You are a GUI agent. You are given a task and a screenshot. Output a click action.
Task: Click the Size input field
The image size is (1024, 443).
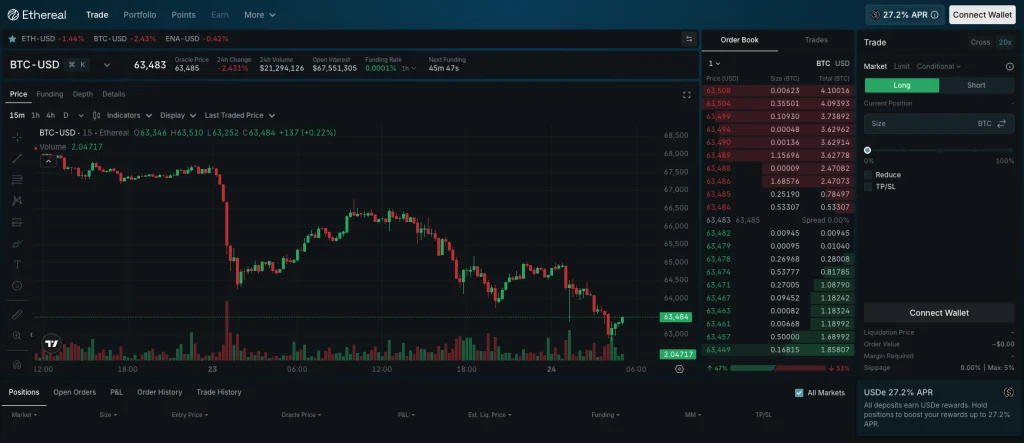(938, 123)
